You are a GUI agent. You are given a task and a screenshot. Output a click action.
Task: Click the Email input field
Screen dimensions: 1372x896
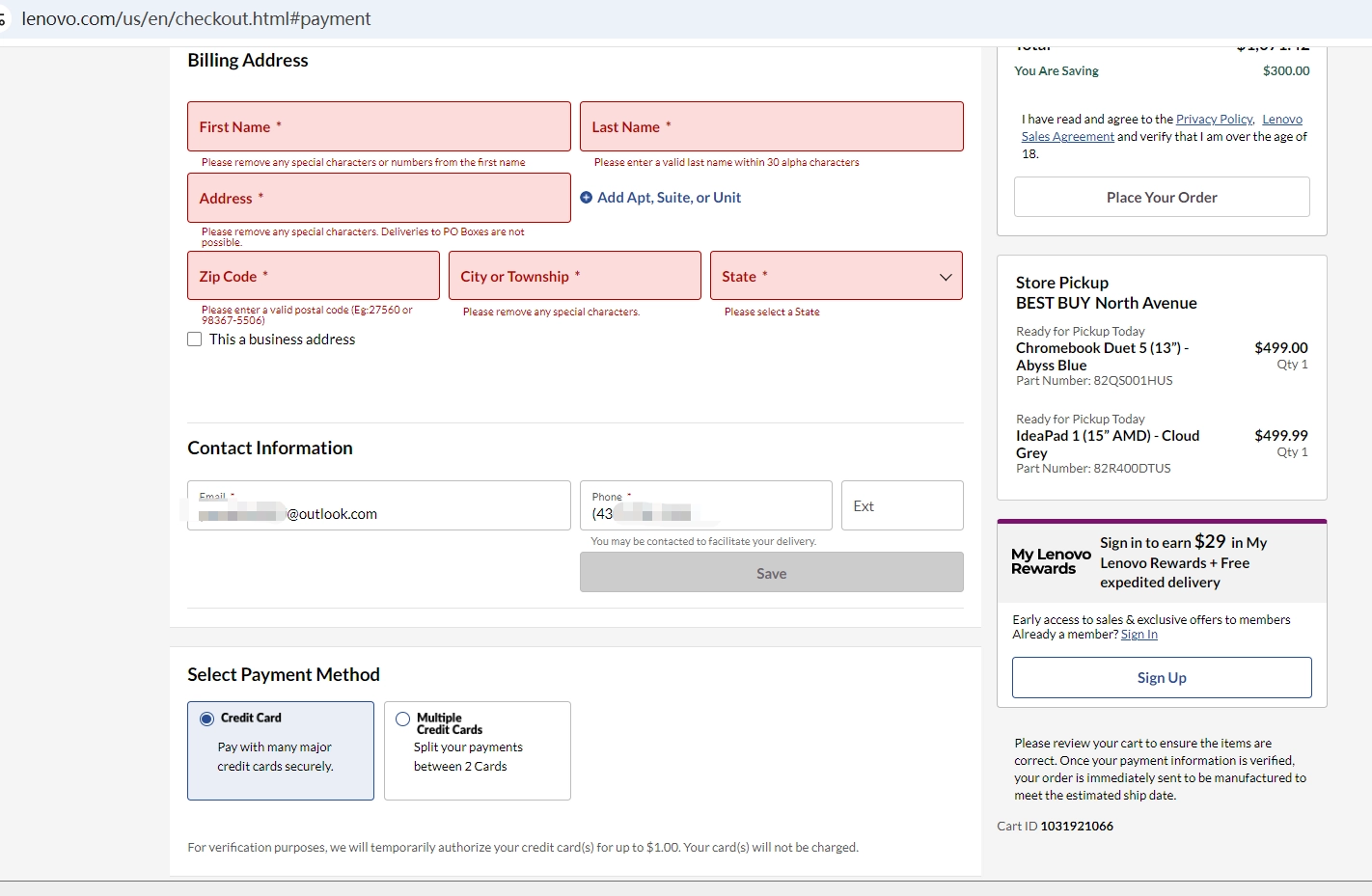pyautogui.click(x=379, y=505)
